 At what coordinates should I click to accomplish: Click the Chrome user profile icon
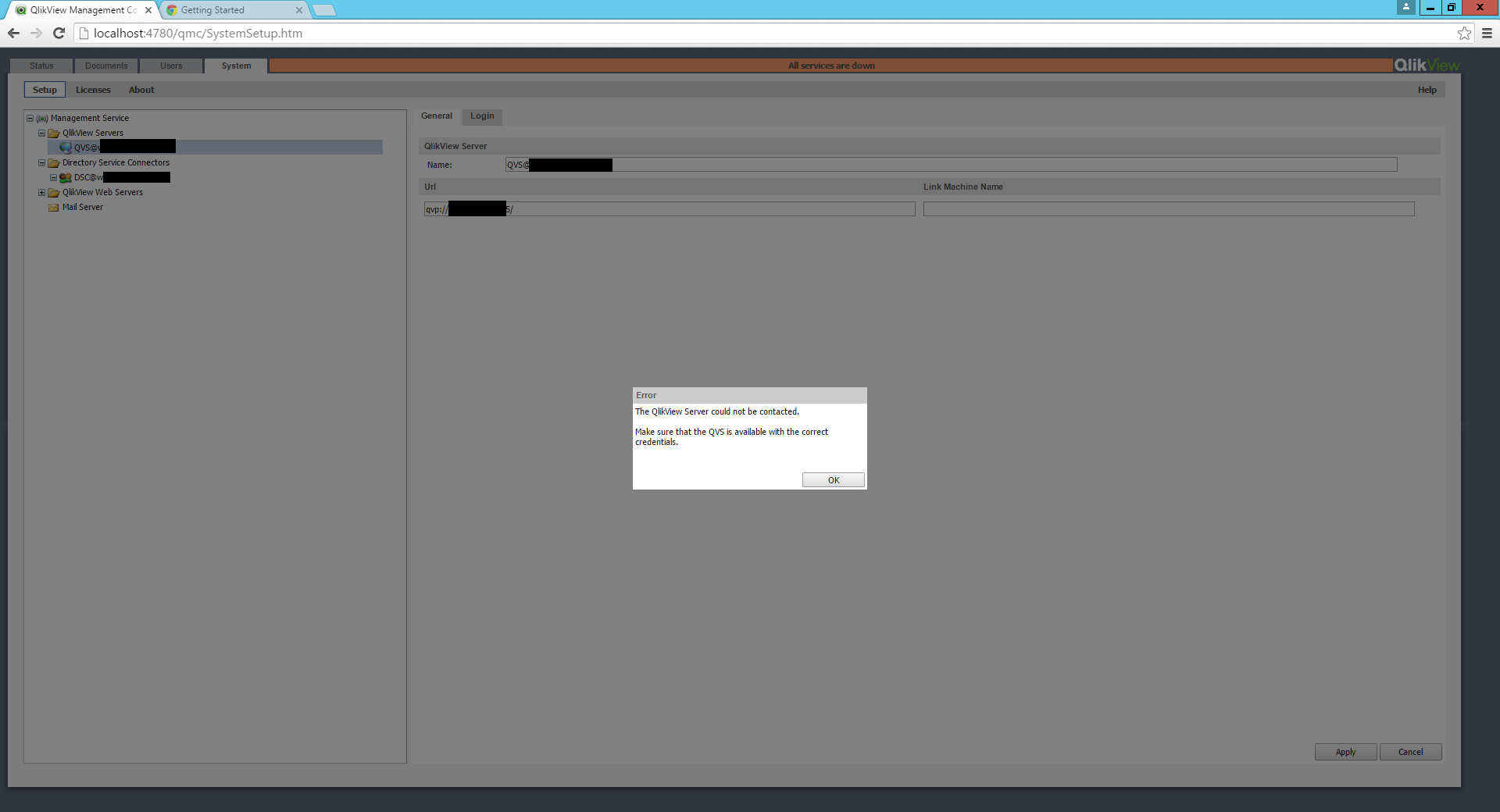tap(1406, 7)
